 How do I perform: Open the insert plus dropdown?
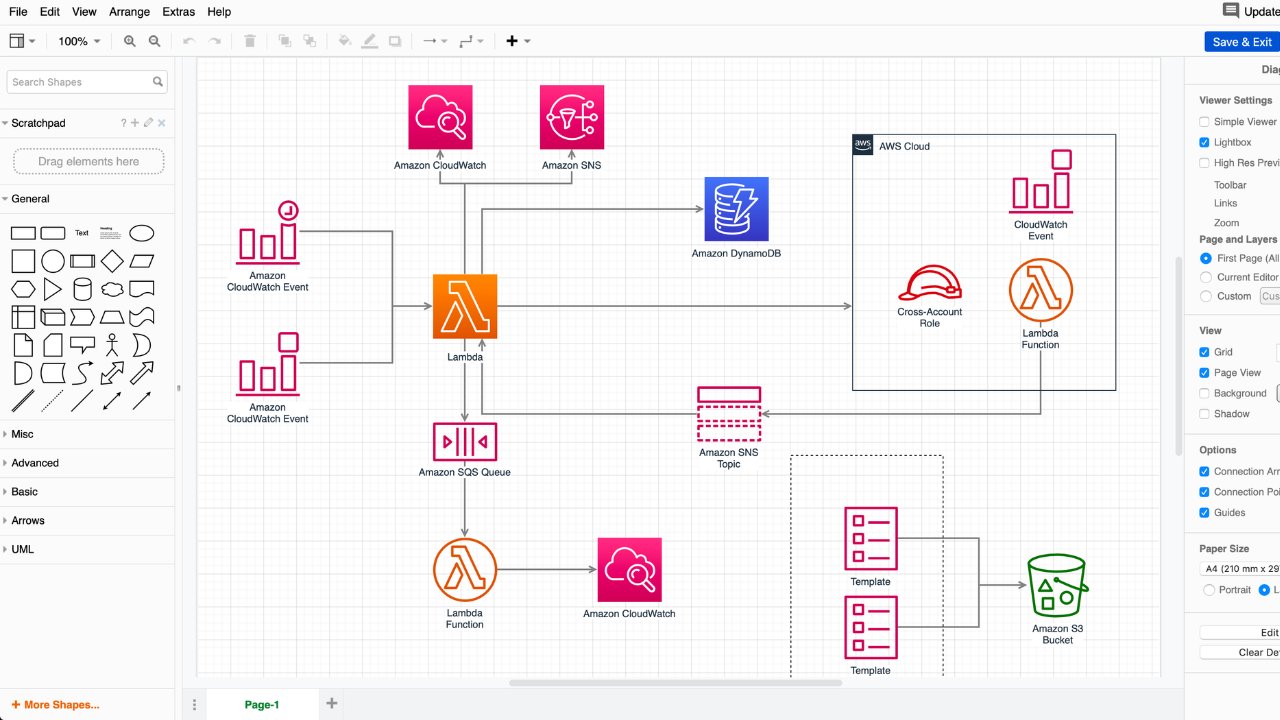point(518,41)
